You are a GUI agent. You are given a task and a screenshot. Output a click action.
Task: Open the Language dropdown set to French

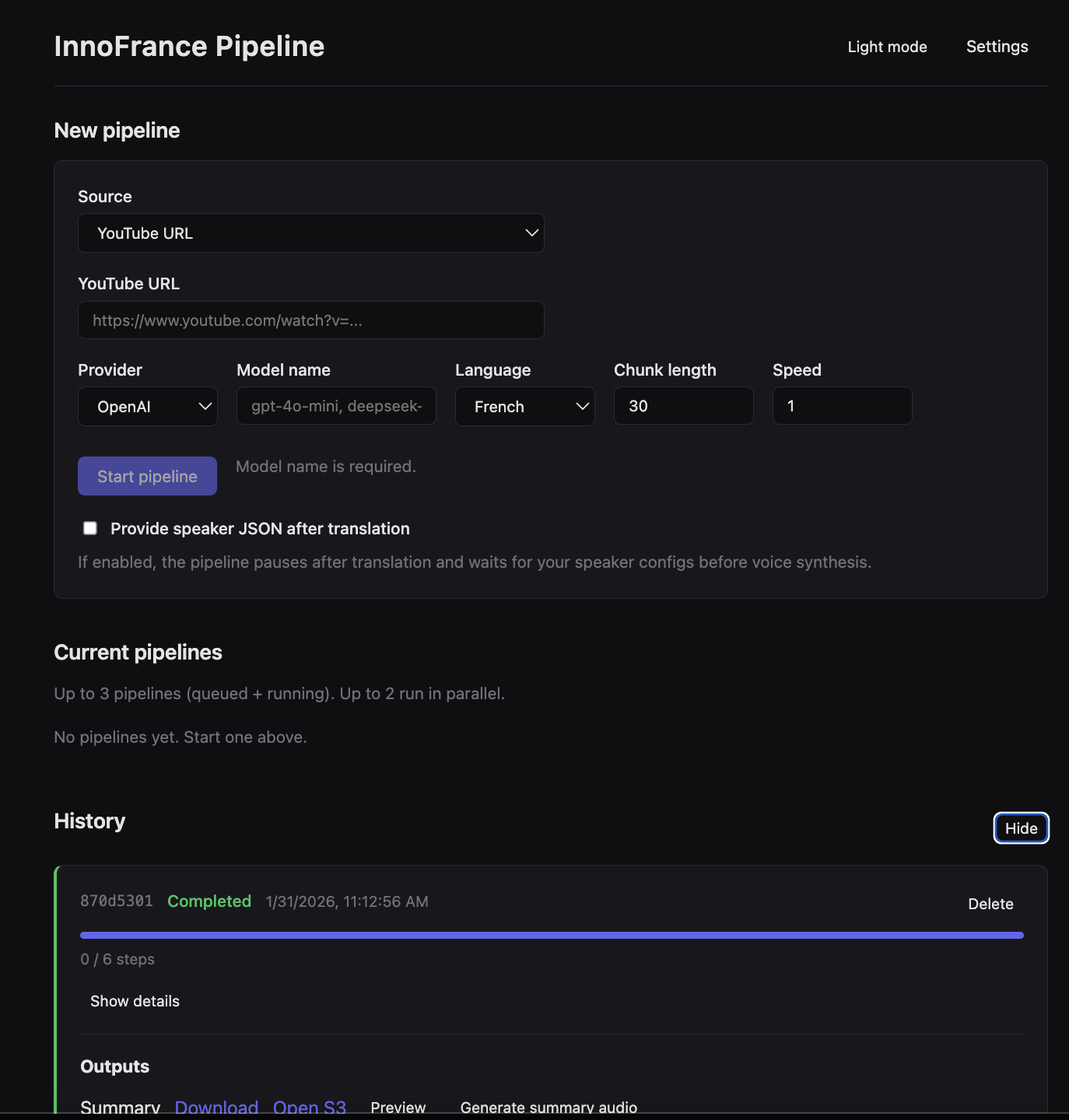click(524, 407)
